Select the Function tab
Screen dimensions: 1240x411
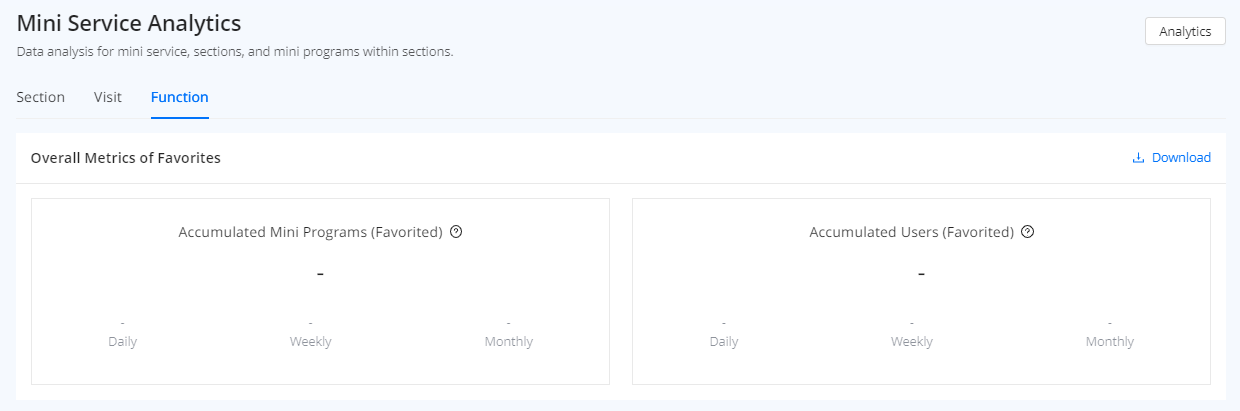tap(180, 97)
